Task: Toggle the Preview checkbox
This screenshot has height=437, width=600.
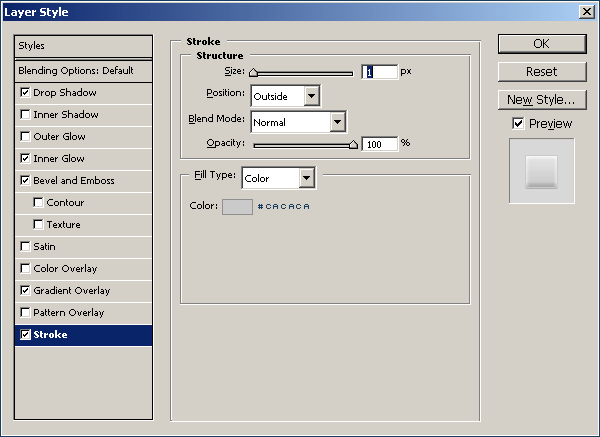Action: click(518, 124)
